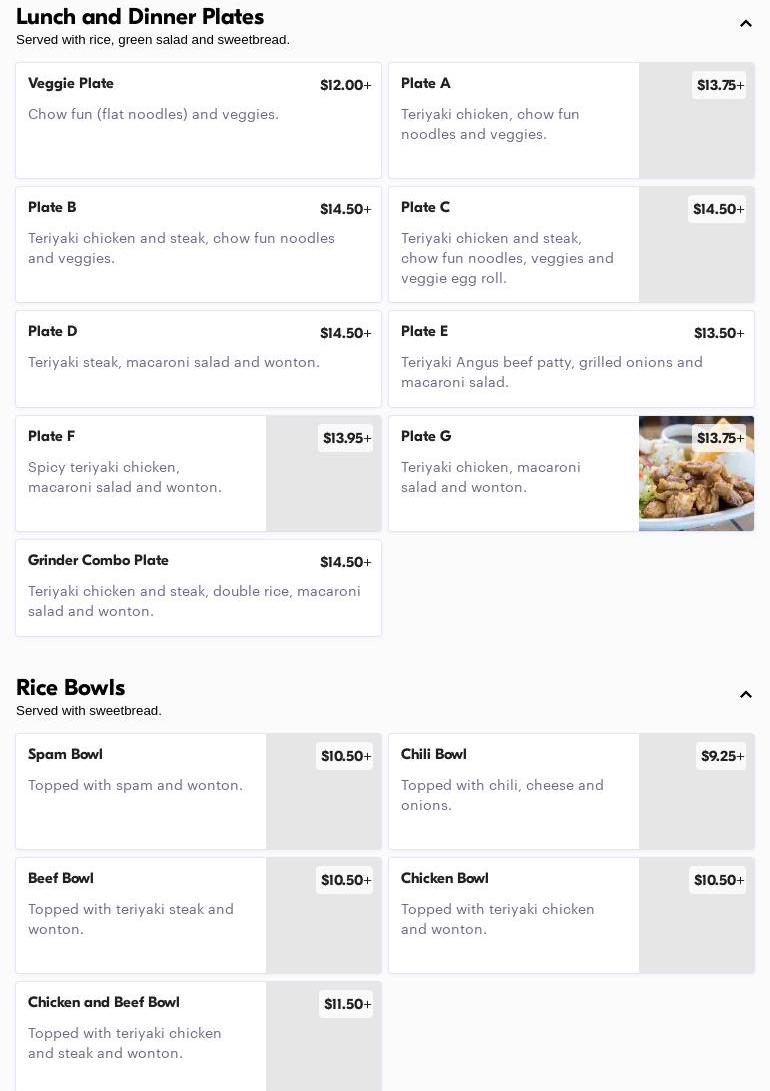Add Plate A using the $13.75+ button
Viewport: 770px width, 1091px height.
point(719,85)
